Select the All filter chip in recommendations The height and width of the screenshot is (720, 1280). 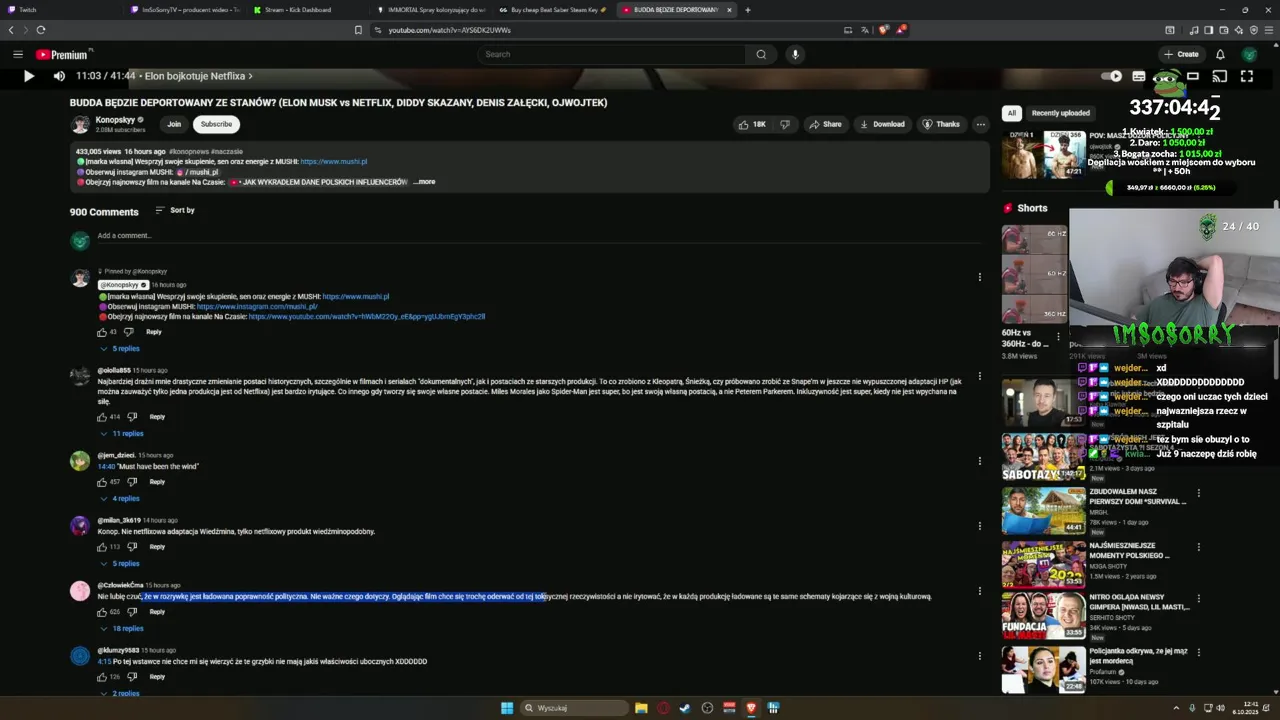click(1012, 113)
